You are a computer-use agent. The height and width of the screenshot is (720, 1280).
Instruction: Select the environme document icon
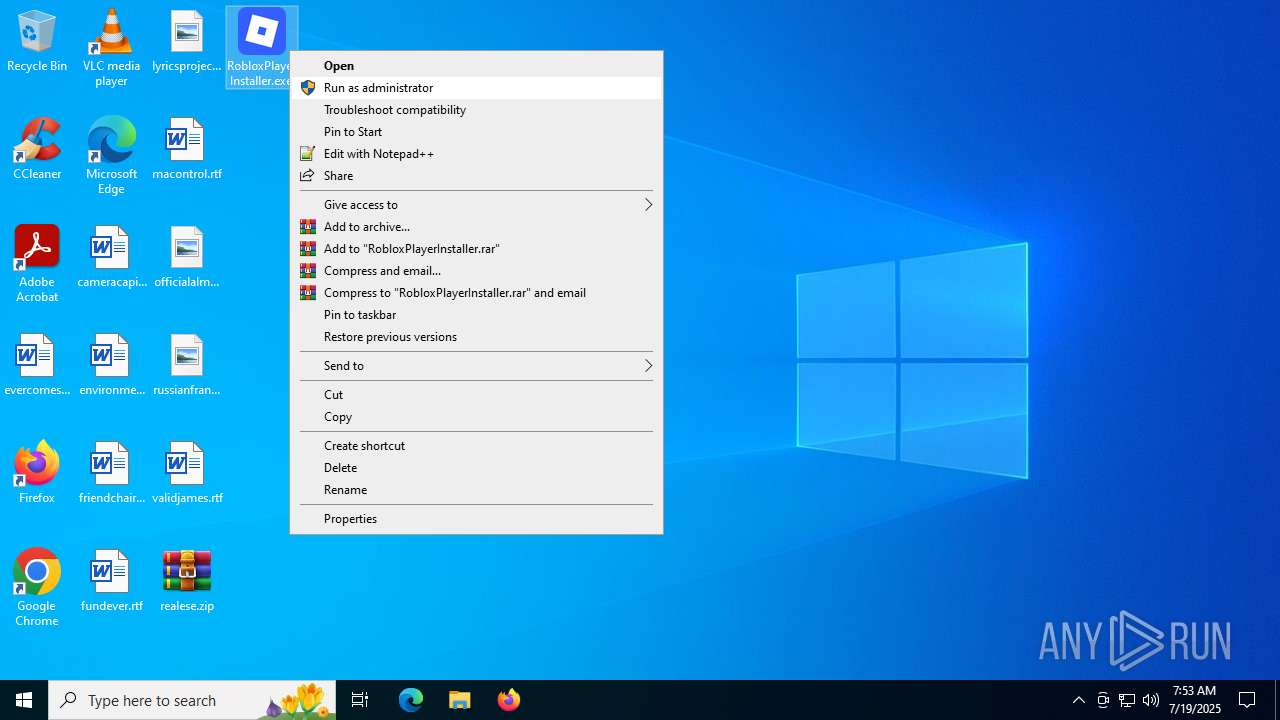111,365
